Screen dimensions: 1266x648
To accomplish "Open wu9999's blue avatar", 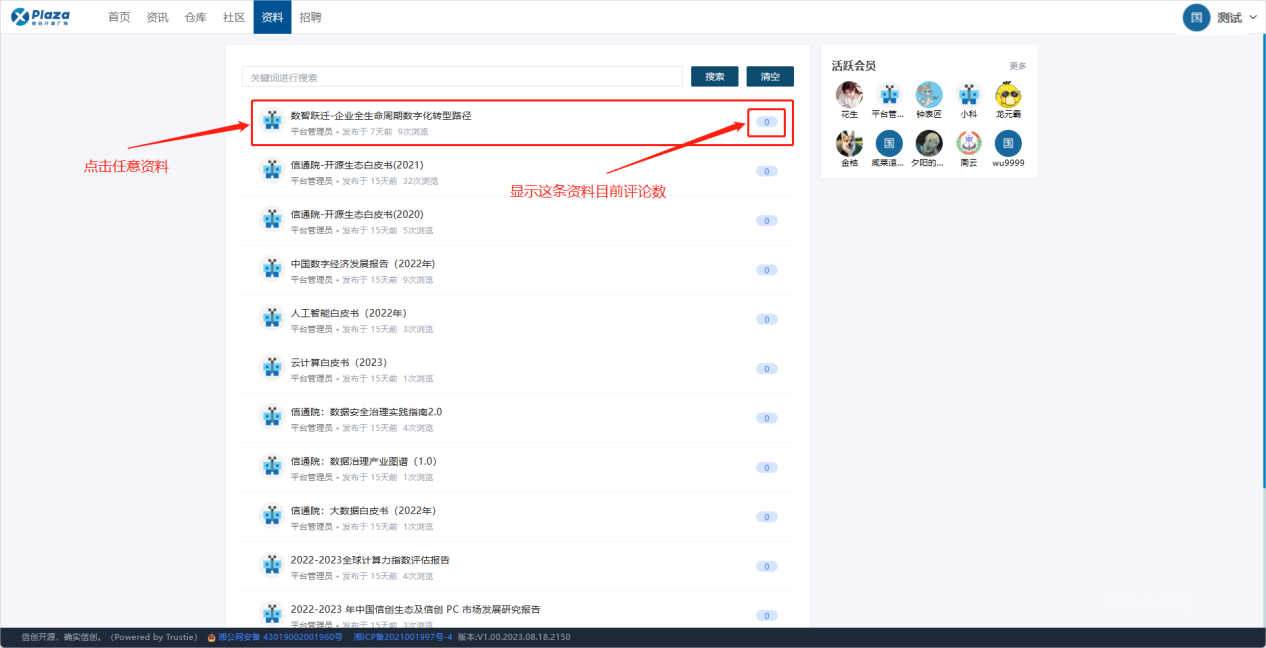I will [x=1008, y=144].
